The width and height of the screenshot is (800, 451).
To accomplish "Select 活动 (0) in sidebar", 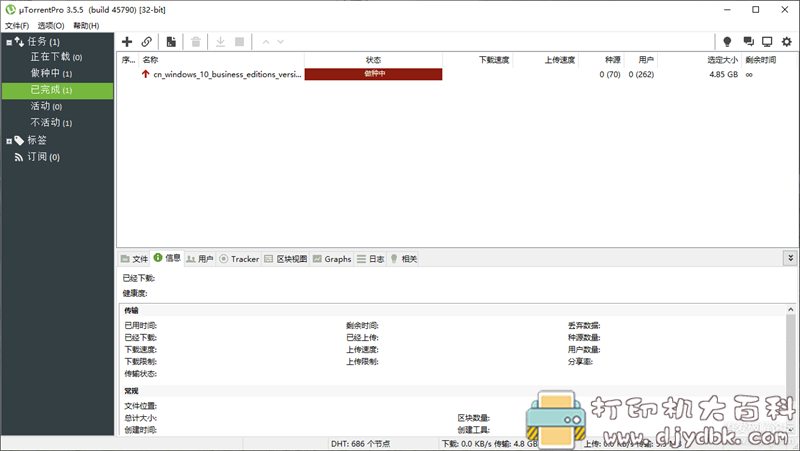I will tap(57, 107).
